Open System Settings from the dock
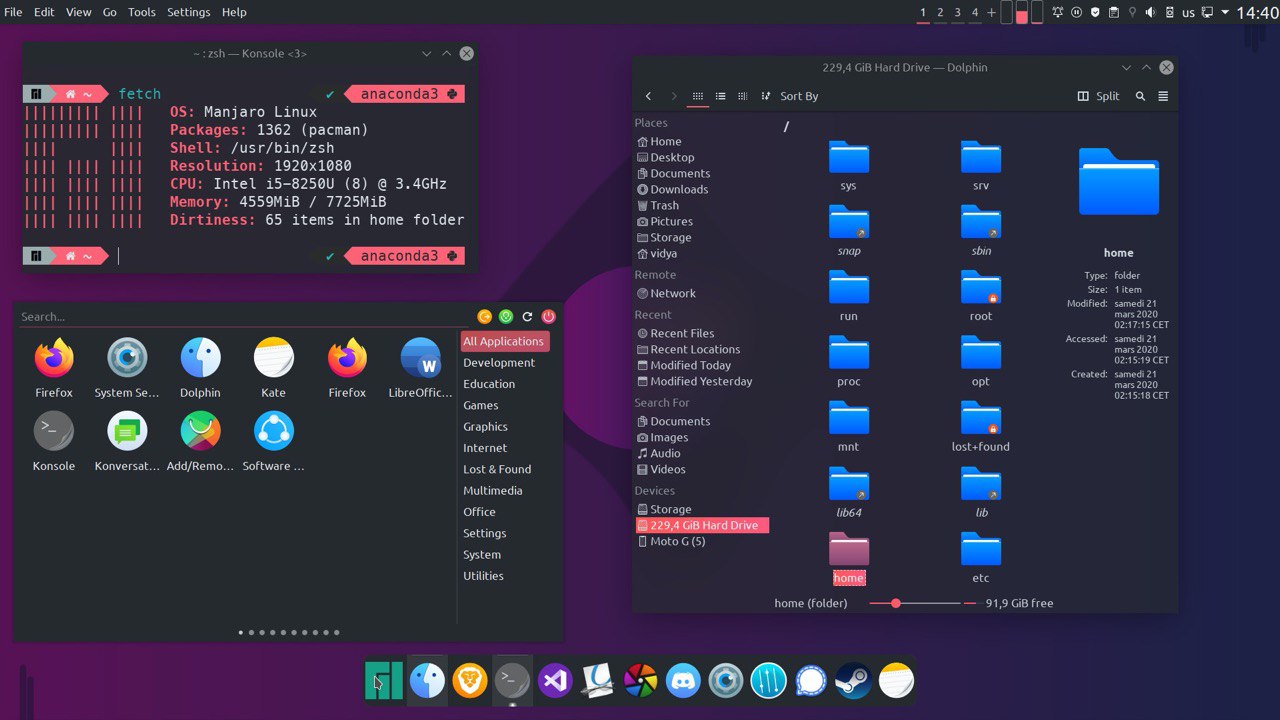The image size is (1280, 720). [x=726, y=681]
